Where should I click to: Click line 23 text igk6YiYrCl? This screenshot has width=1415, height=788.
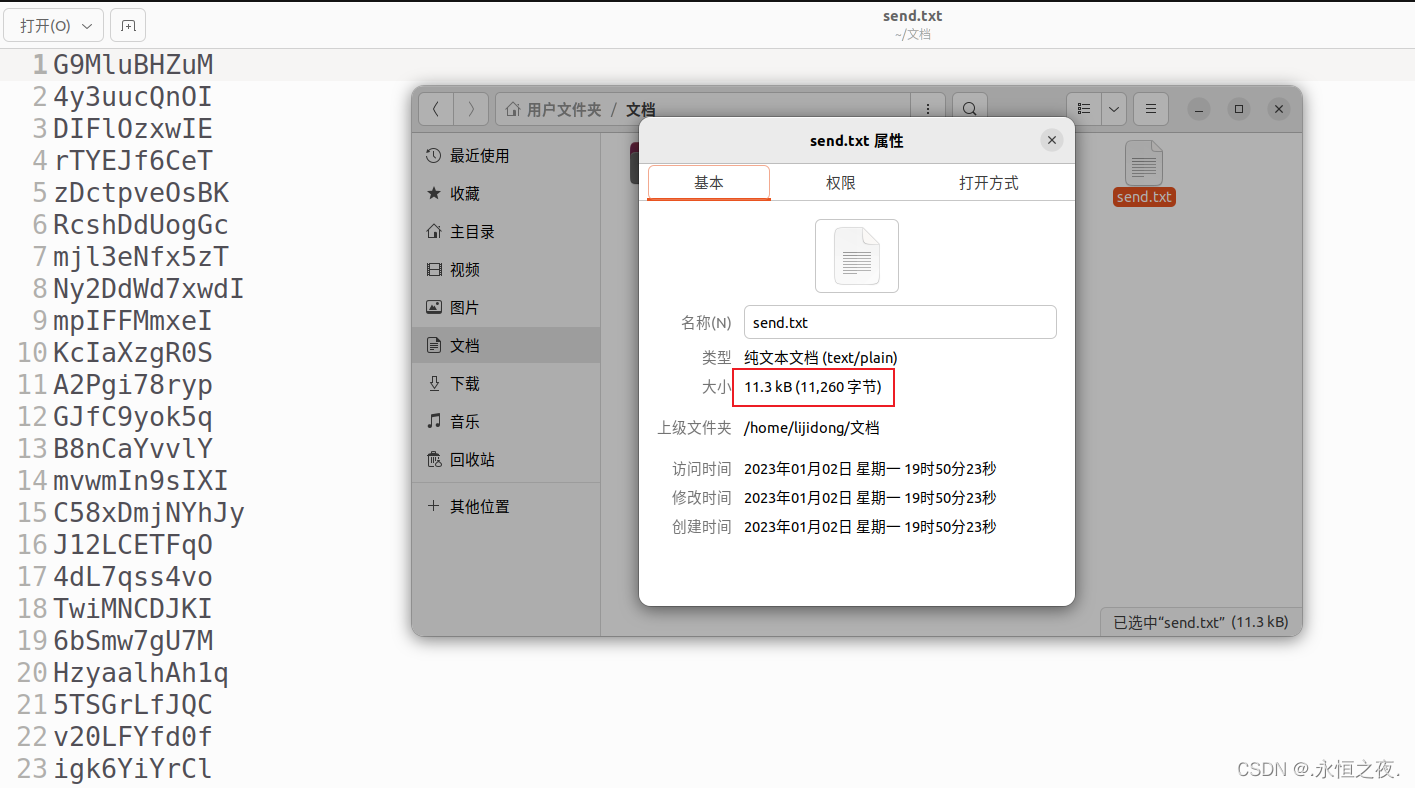[133, 769]
